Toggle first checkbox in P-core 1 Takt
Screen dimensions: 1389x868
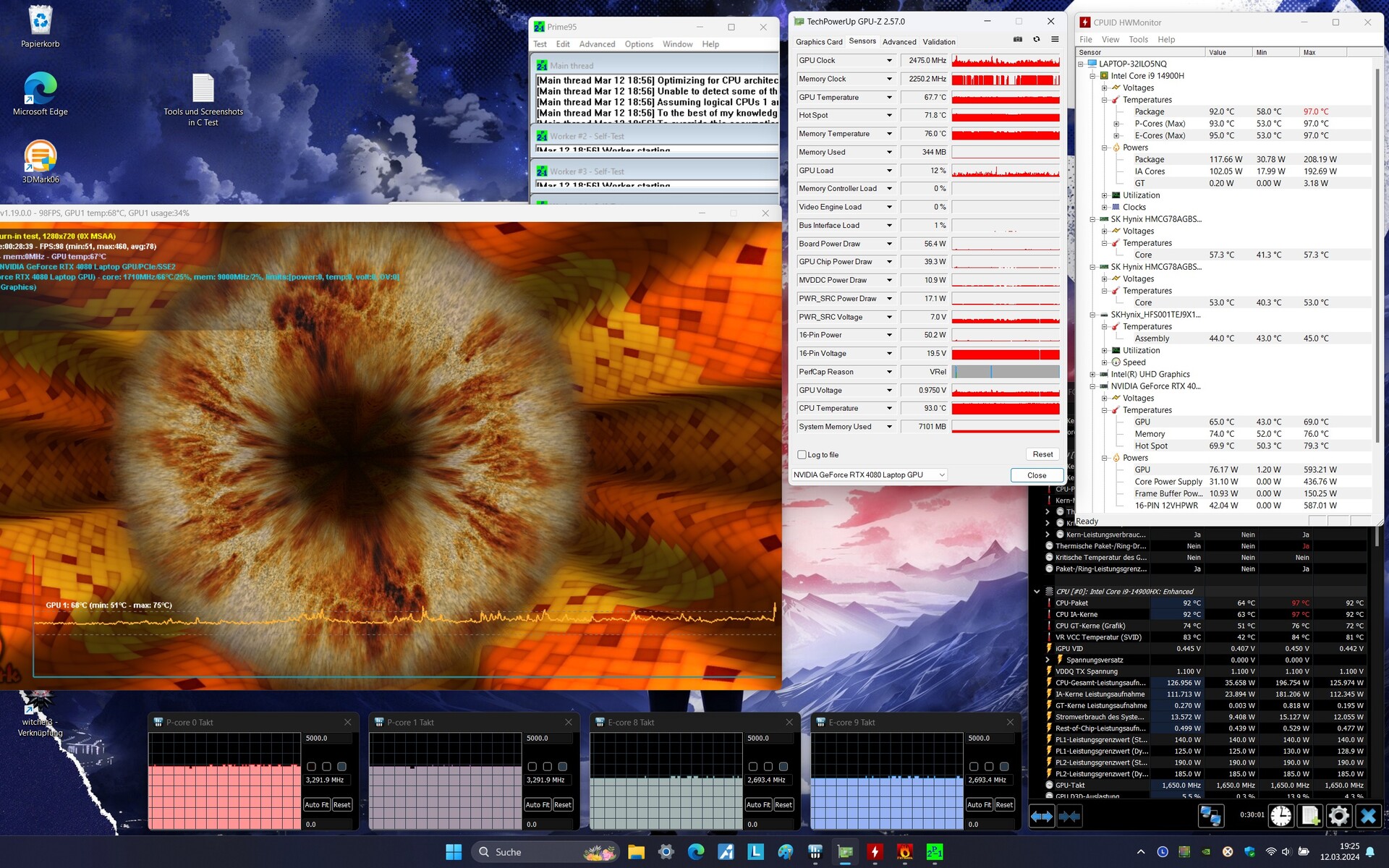(x=532, y=766)
